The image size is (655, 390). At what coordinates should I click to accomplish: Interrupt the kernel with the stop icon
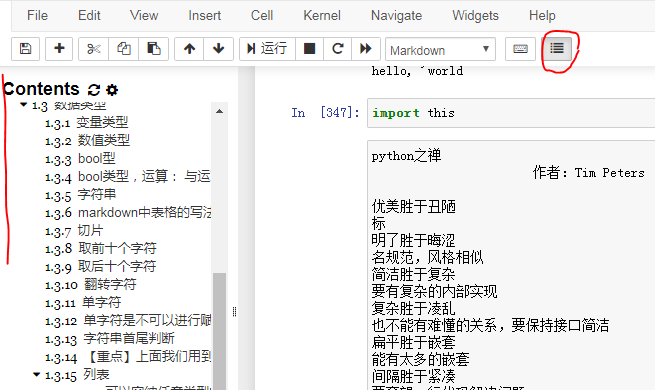pyautogui.click(x=309, y=49)
